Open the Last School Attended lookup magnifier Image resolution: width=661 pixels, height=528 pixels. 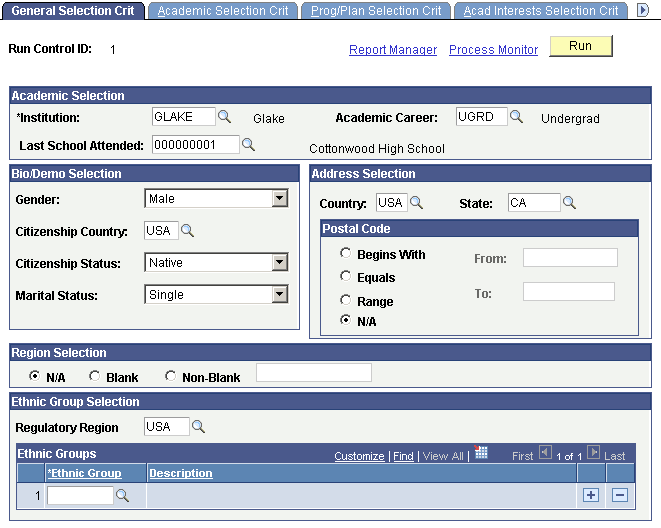pyautogui.click(x=248, y=145)
